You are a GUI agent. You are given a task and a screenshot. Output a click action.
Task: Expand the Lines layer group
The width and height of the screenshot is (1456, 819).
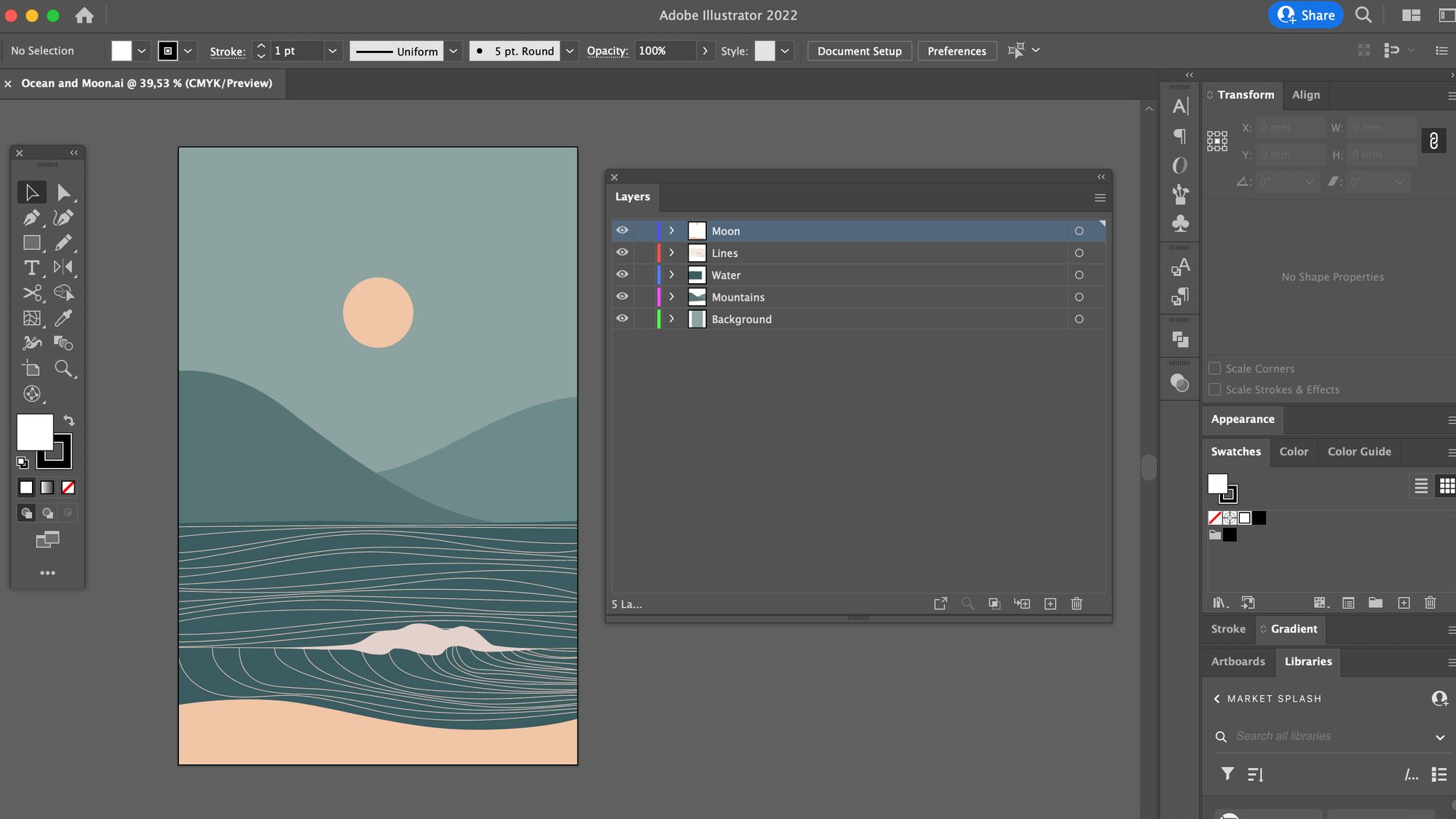click(672, 253)
